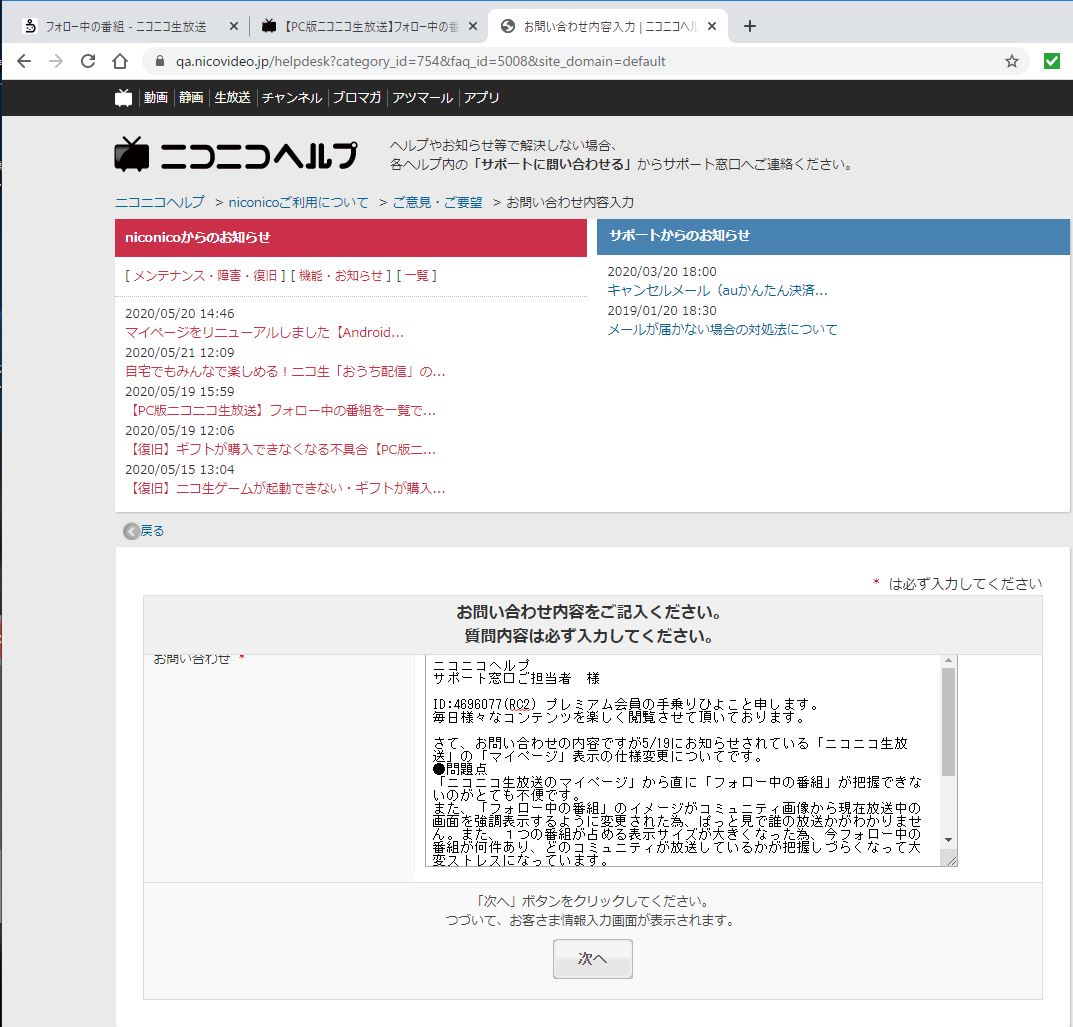This screenshot has width=1073, height=1027.
Task: Click the browser forward arrow
Action: click(x=56, y=61)
